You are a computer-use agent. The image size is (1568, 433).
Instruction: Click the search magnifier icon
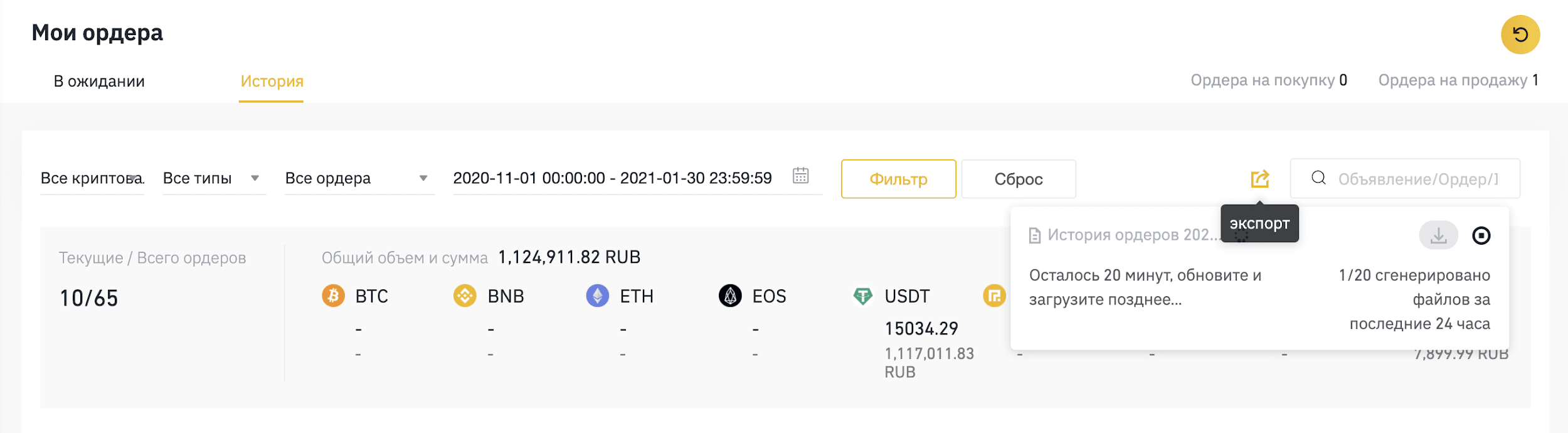pyautogui.click(x=1318, y=178)
